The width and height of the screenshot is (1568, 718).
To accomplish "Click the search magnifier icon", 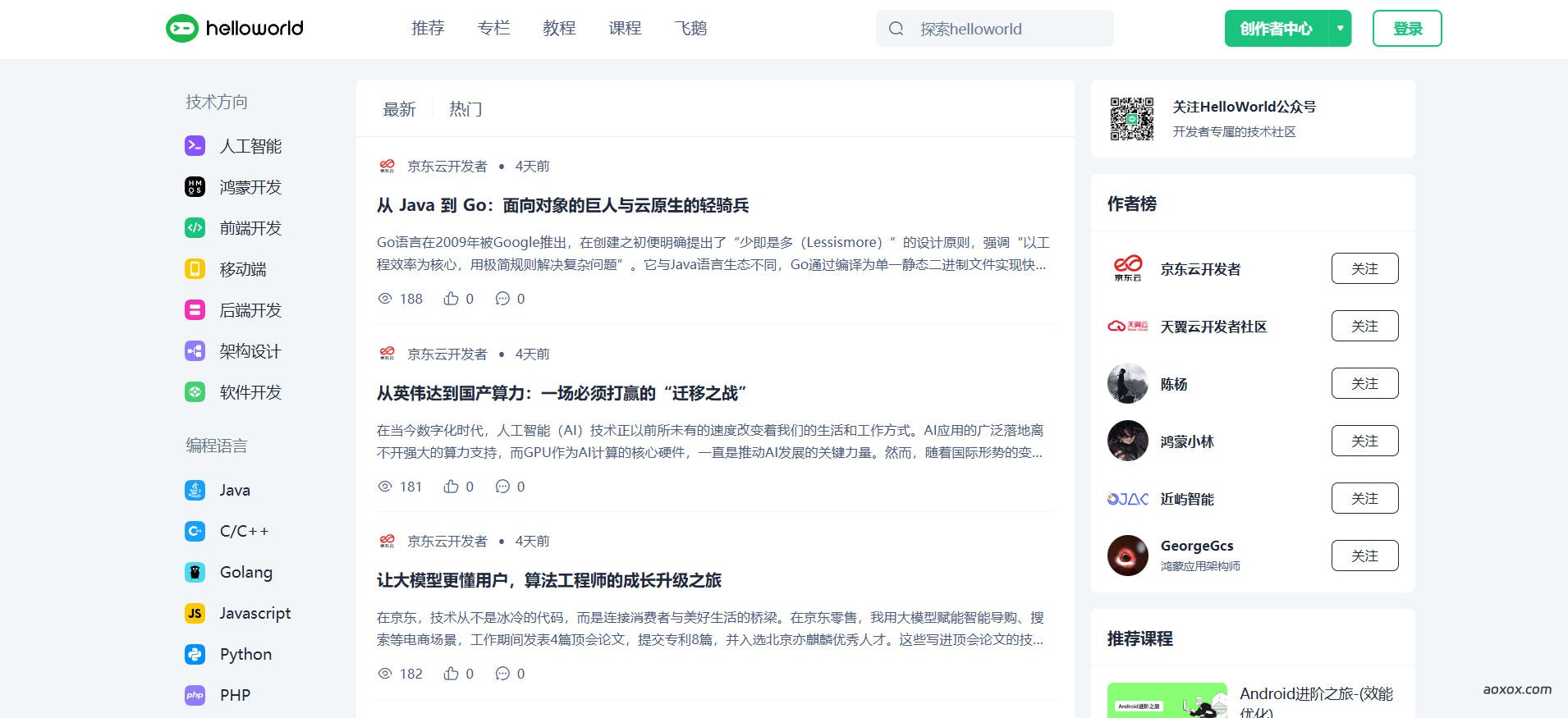I will [x=896, y=29].
